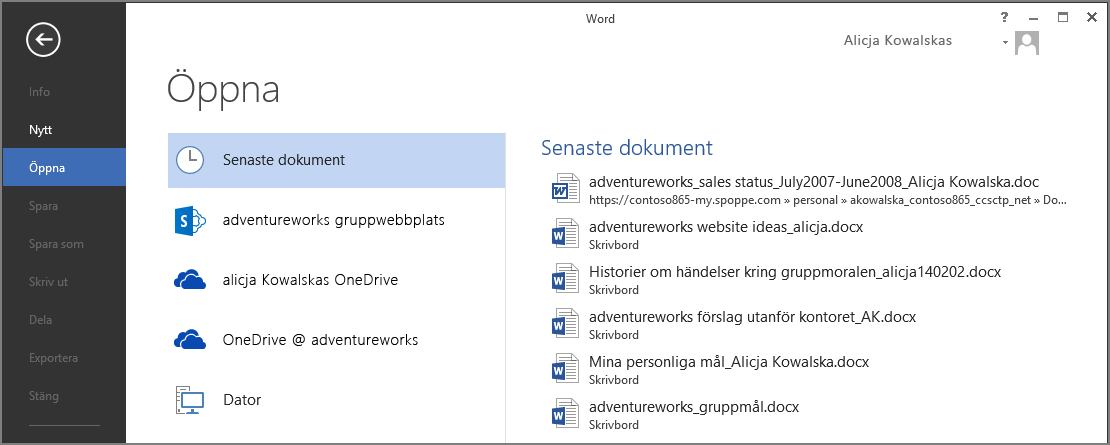The image size is (1110, 445).
Task: Click the back arrow circle icon
Action: (x=43, y=40)
